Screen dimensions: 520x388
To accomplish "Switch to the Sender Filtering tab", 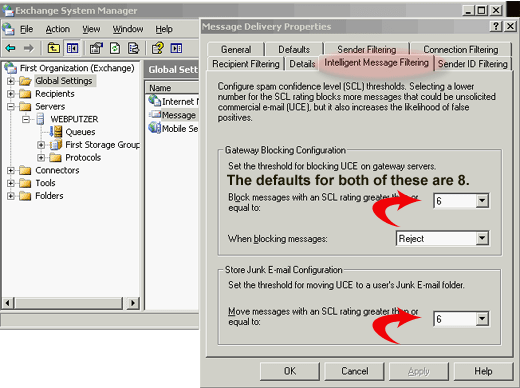I will pyautogui.click(x=367, y=50).
